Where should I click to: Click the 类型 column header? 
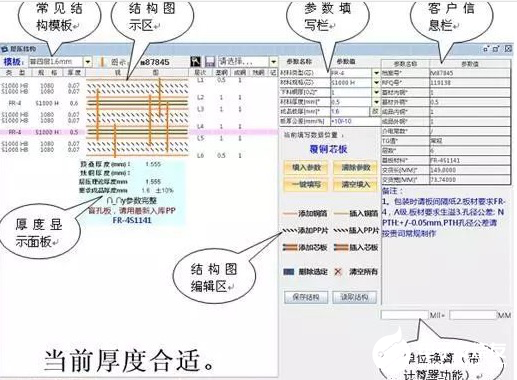pyautogui.click(x=15, y=73)
